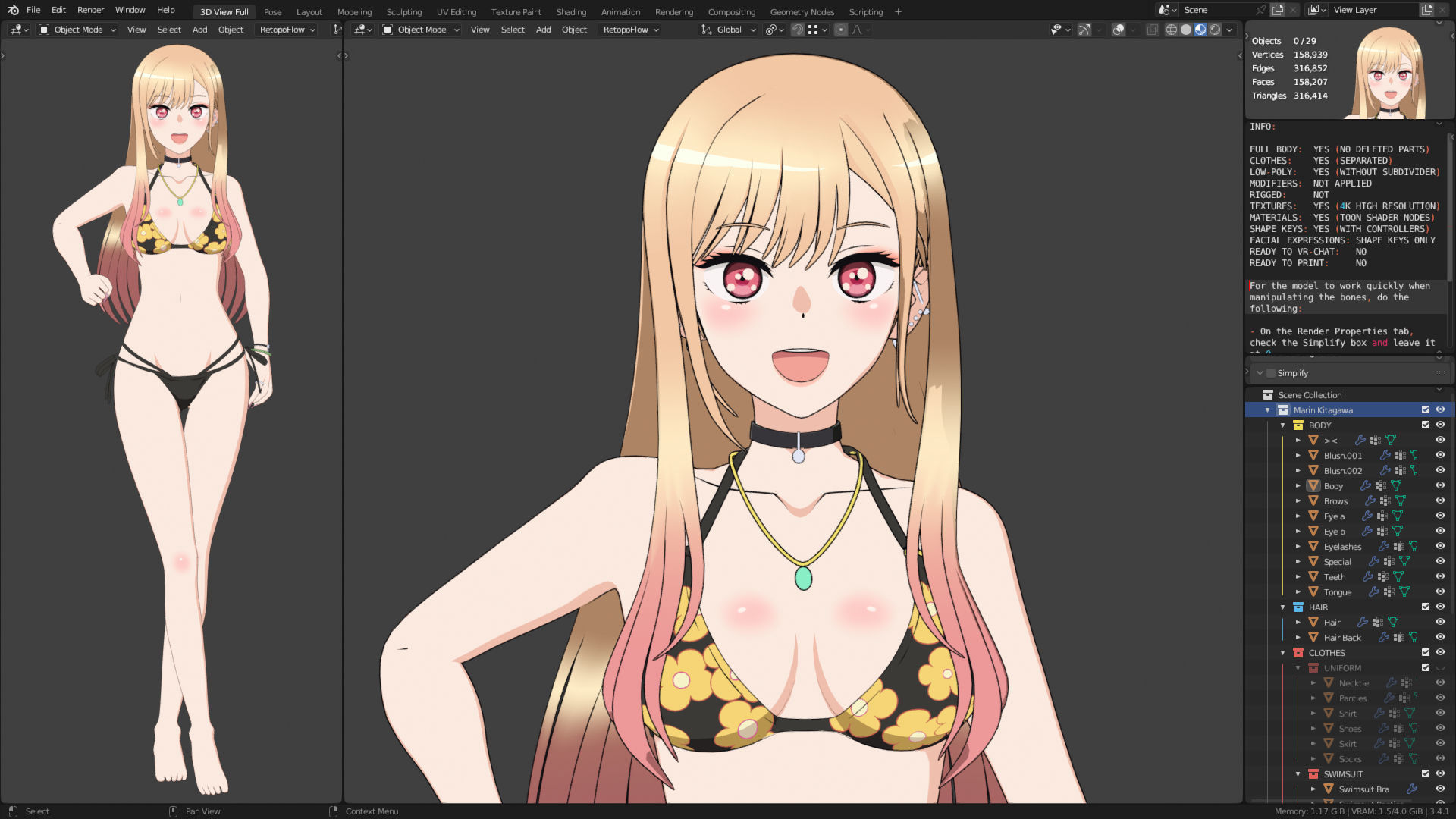Click the modifier wrench icon for Body

1366,485
